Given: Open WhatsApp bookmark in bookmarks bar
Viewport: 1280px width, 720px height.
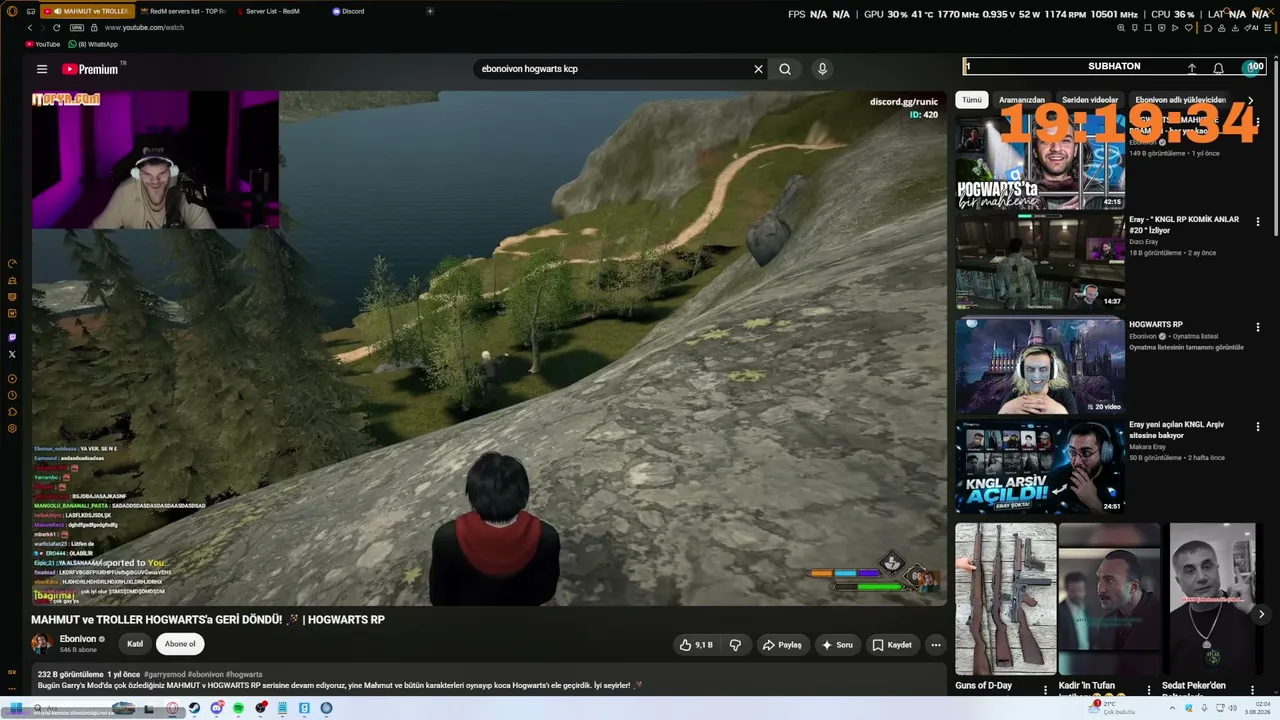Looking at the screenshot, I should 93,44.
